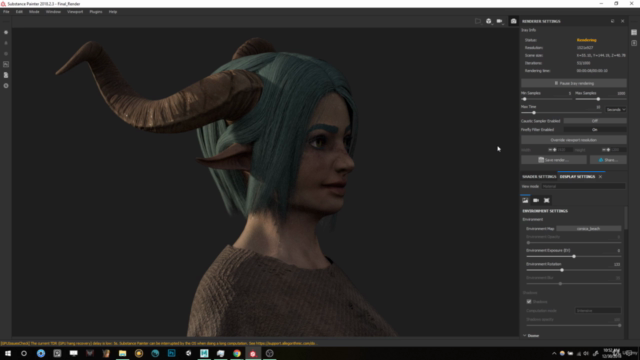Image resolution: width=640 pixels, height=360 pixels.
Task: Select the camera tab icon in Display Settings
Action: click(x=536, y=200)
